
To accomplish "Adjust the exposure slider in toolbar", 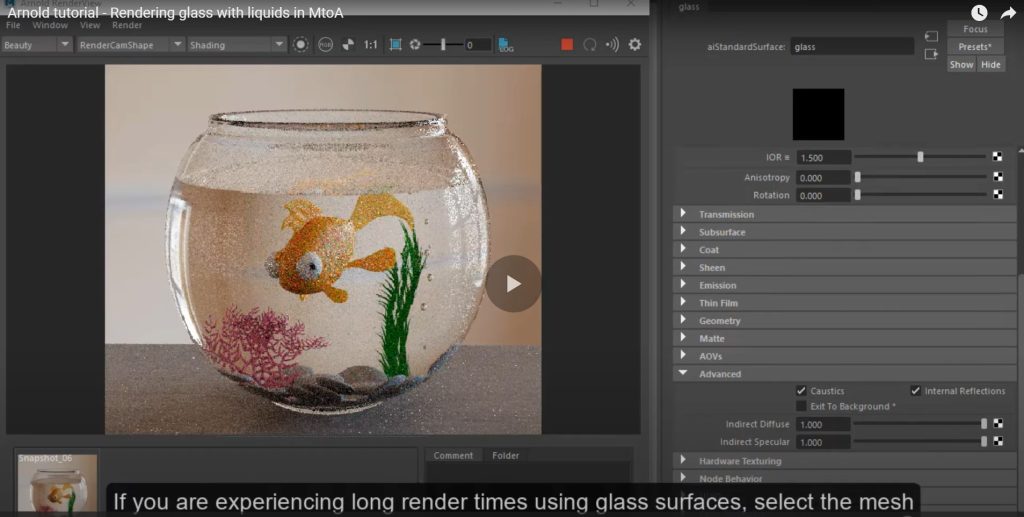I will coord(443,44).
